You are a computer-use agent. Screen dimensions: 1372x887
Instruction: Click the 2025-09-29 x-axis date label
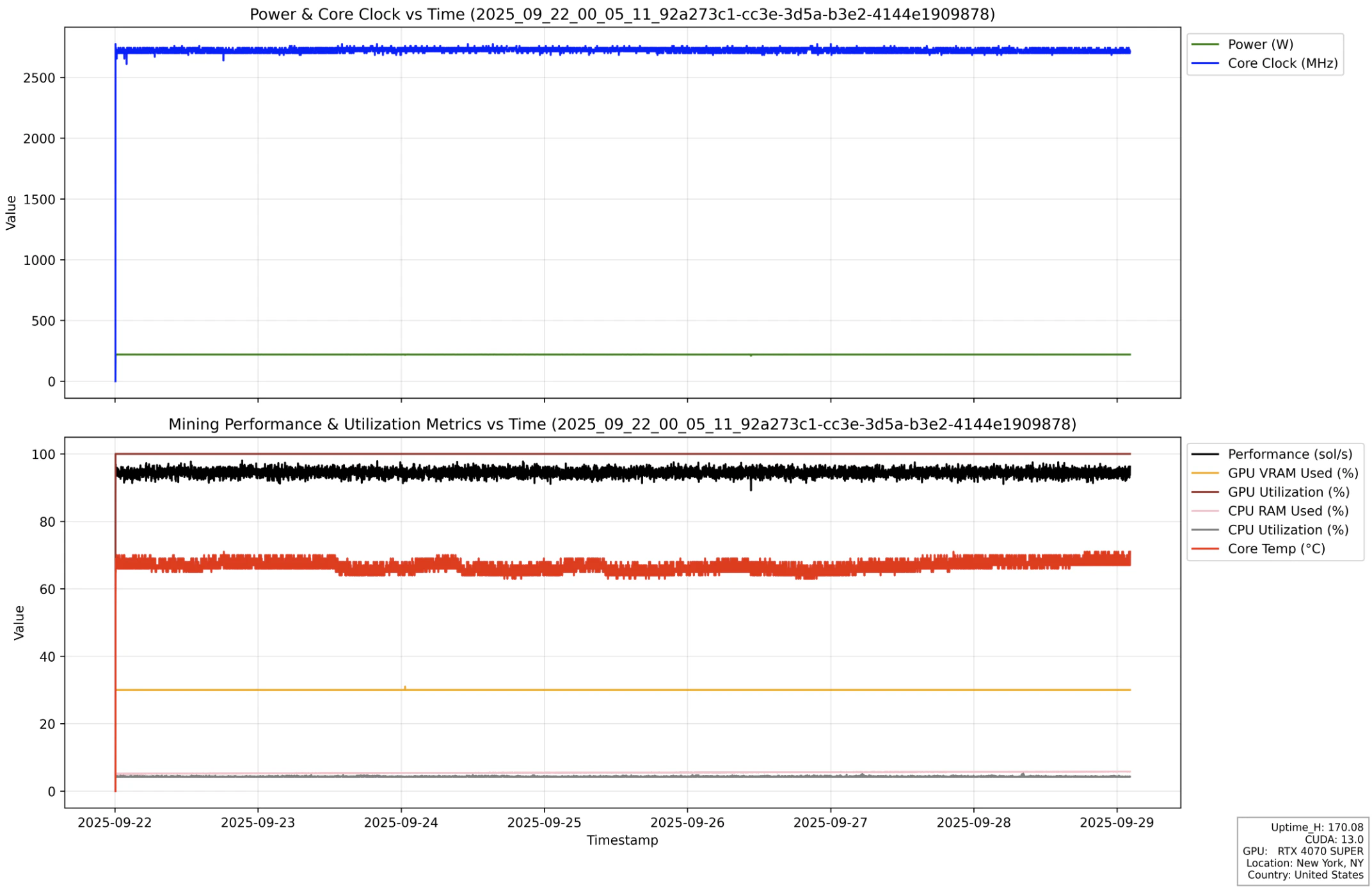(x=1116, y=823)
